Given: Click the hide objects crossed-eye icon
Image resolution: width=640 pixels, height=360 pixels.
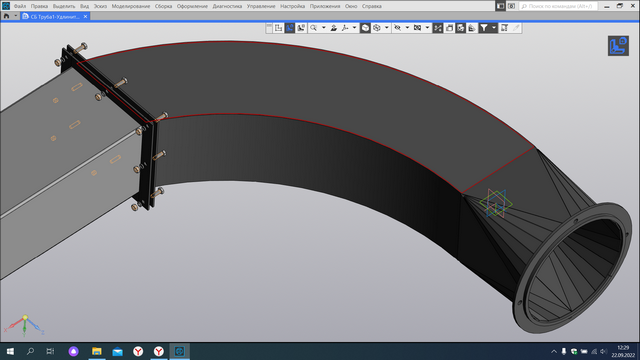Looking at the screenshot, I should tap(397, 28).
